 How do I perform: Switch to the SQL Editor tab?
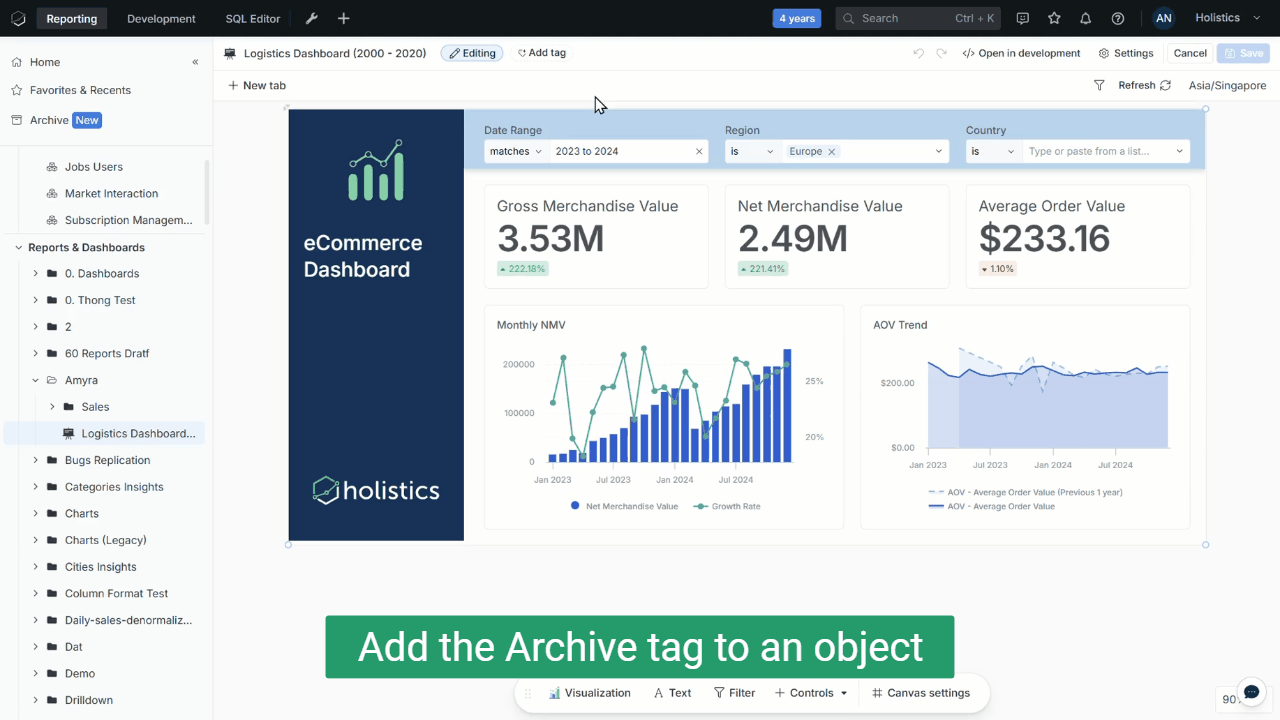pos(252,19)
